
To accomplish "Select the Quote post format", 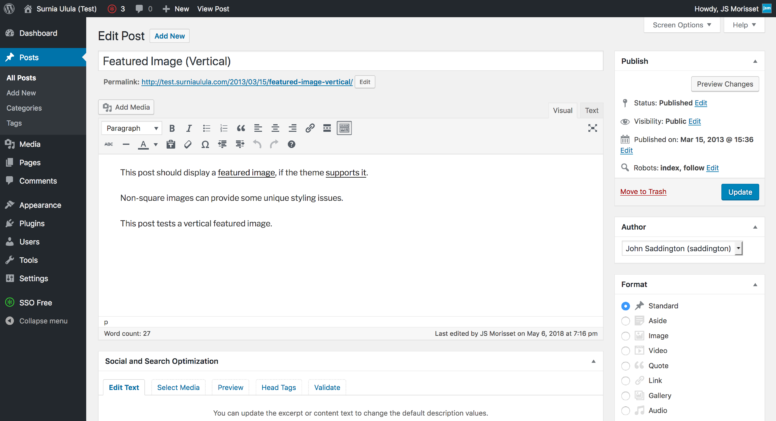I will click(626, 366).
